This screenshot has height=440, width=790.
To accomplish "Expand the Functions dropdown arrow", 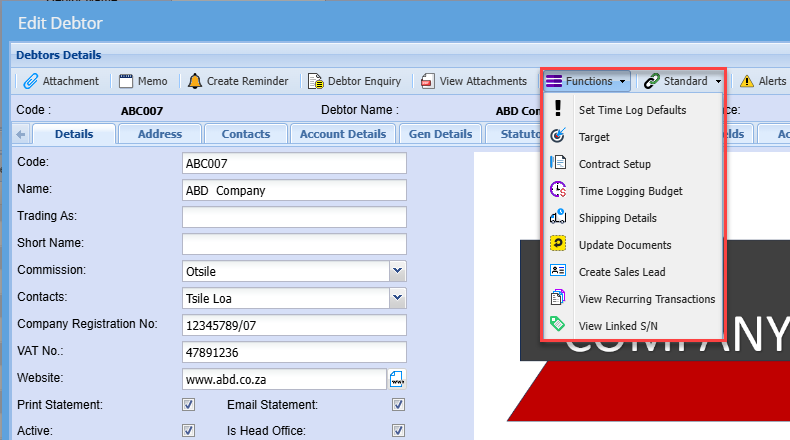I will [x=623, y=82].
